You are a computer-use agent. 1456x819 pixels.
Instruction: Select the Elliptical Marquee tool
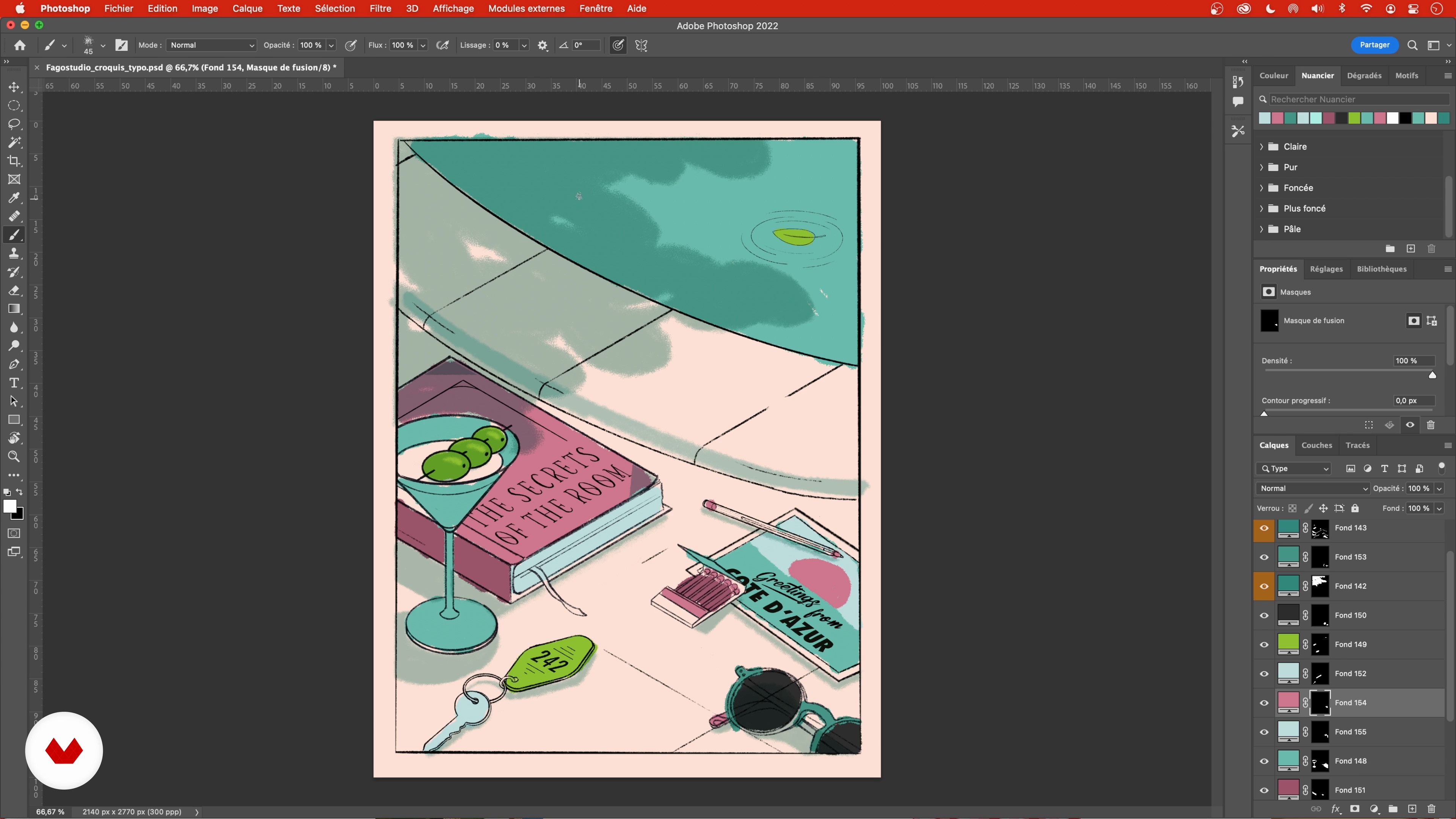14,106
